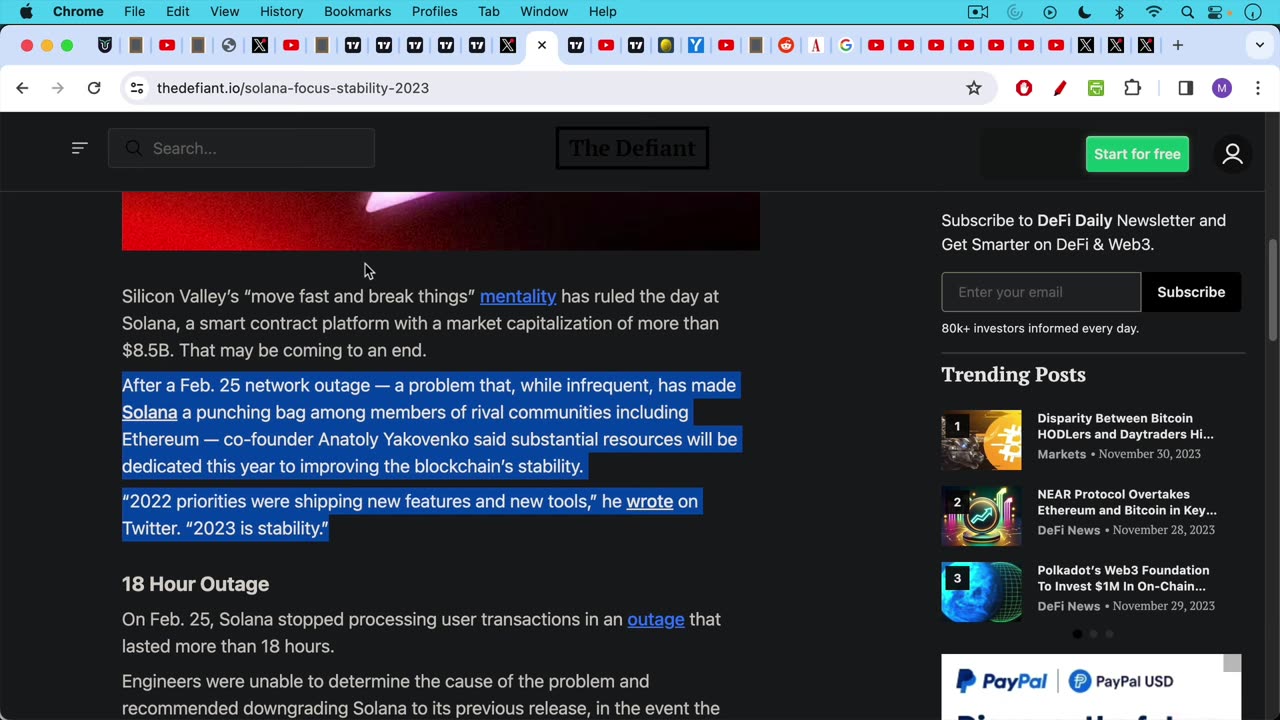
Task: Click the page vertical scrollbar thumb
Action: [1273, 290]
